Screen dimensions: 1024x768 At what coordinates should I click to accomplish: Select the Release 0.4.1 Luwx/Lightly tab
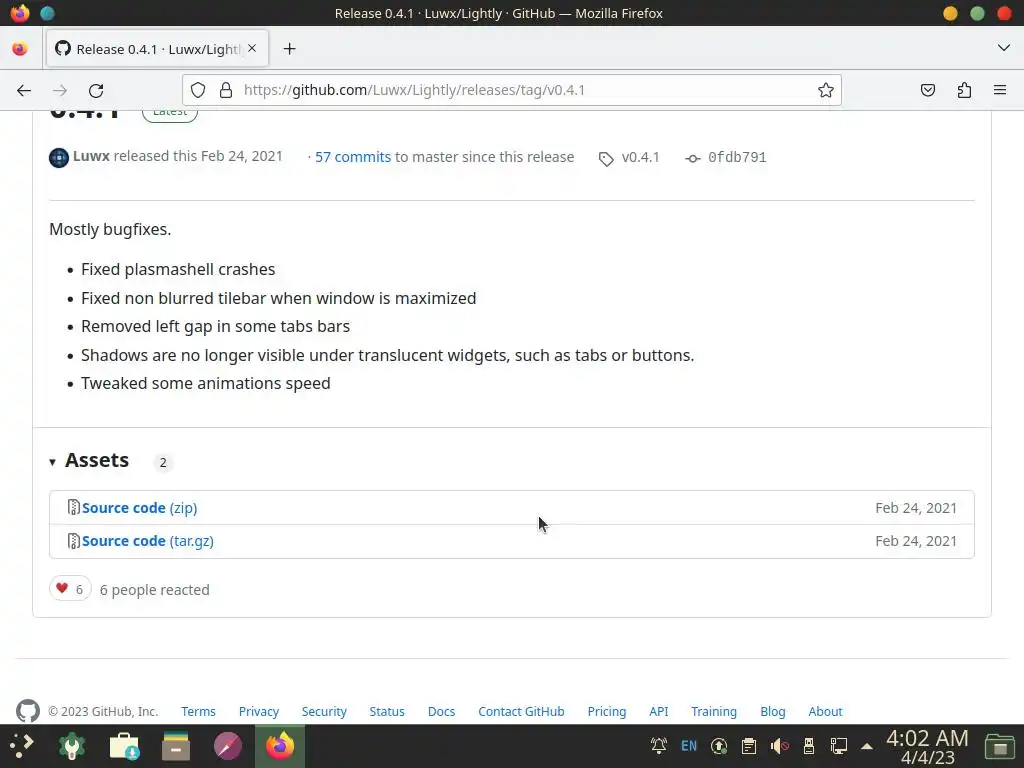(x=157, y=49)
